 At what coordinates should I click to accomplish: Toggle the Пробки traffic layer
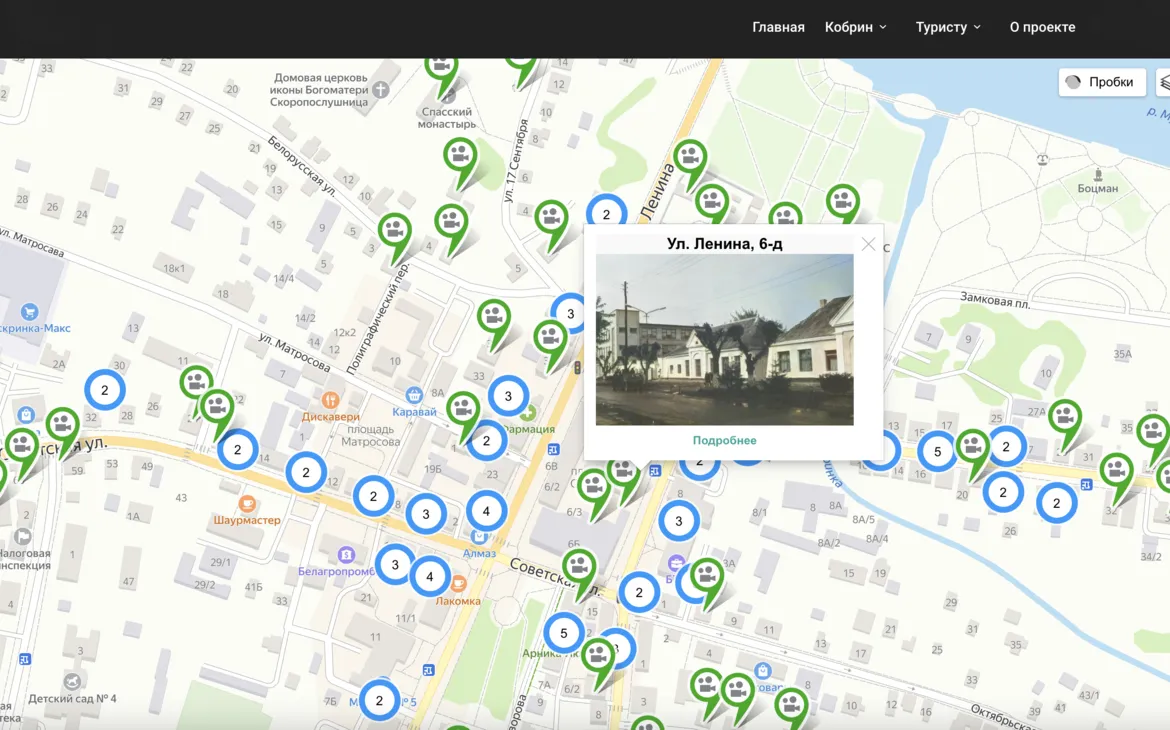pos(1101,82)
